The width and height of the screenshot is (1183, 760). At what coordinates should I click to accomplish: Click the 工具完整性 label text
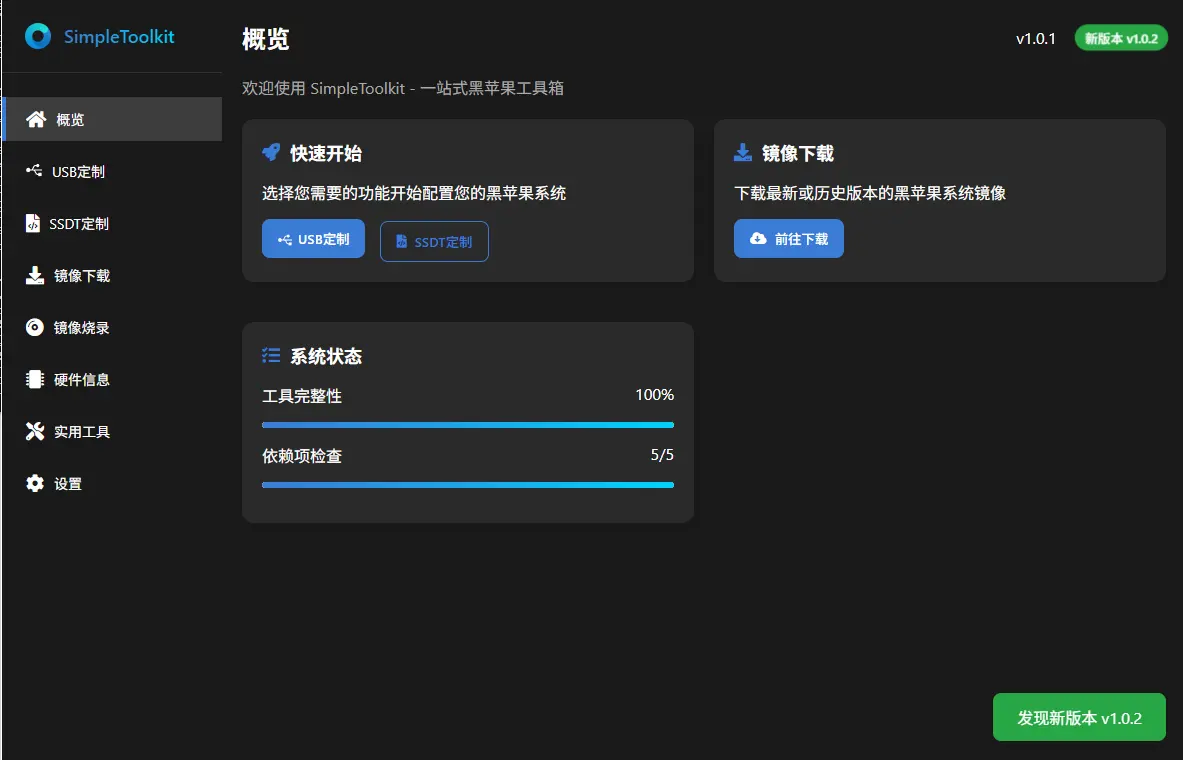pyautogui.click(x=302, y=395)
